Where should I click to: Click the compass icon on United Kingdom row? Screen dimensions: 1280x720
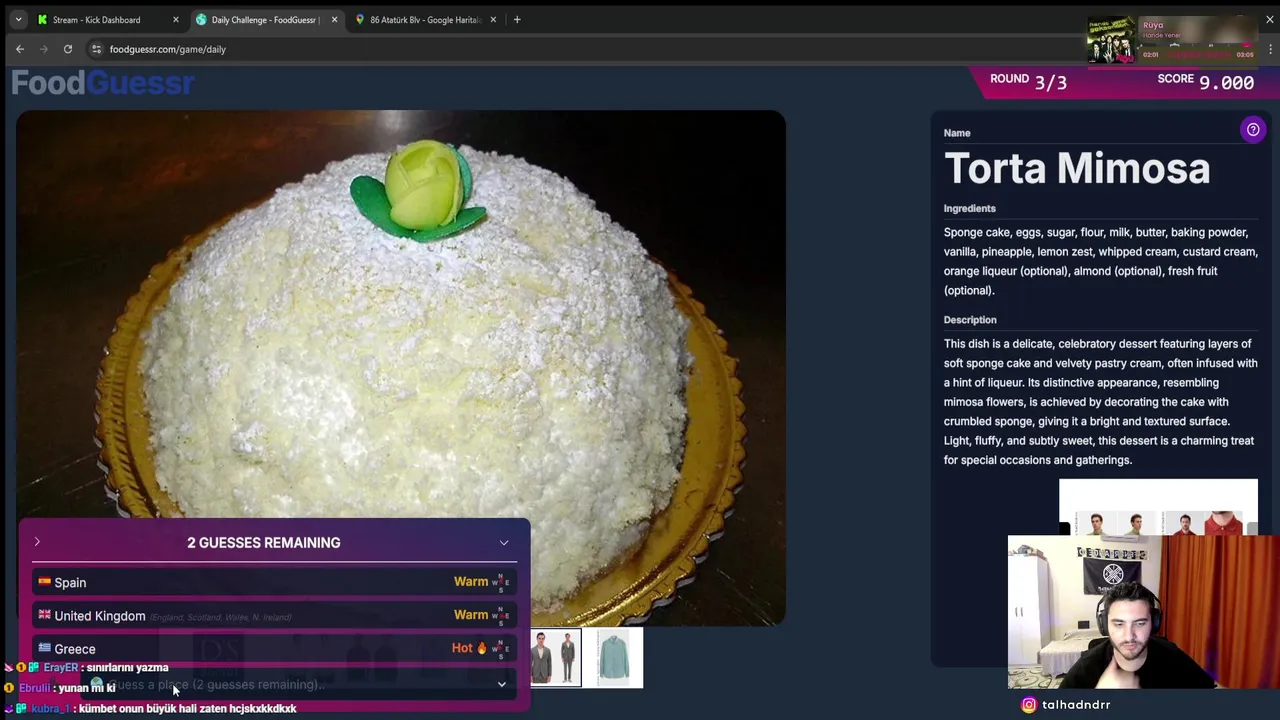click(x=501, y=616)
